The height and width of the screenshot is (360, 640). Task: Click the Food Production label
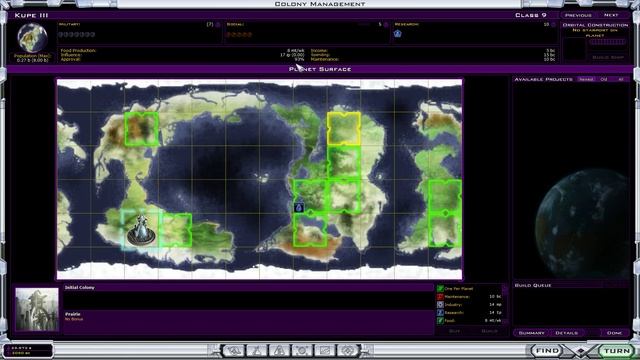coord(78,51)
